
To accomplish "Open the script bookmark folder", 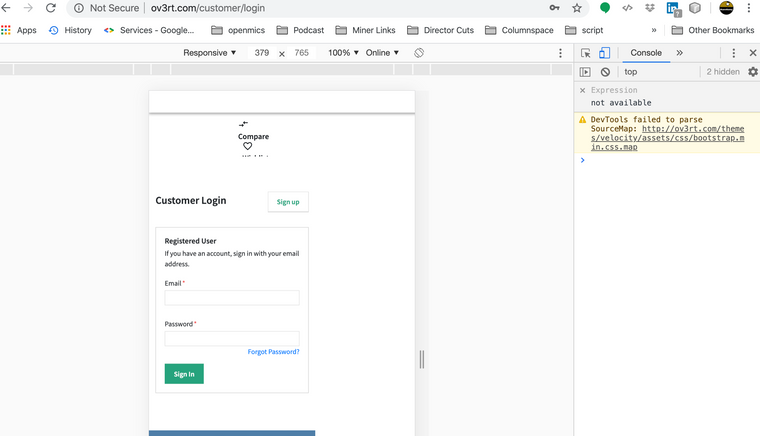I will pyautogui.click(x=584, y=30).
